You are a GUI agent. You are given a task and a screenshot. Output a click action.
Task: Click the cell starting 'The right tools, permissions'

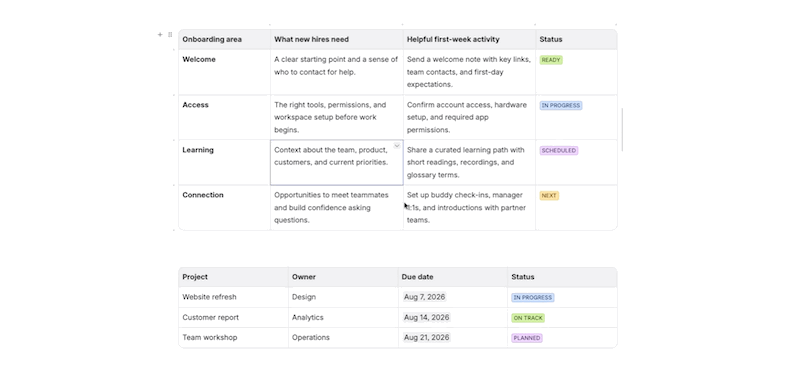[337, 117]
